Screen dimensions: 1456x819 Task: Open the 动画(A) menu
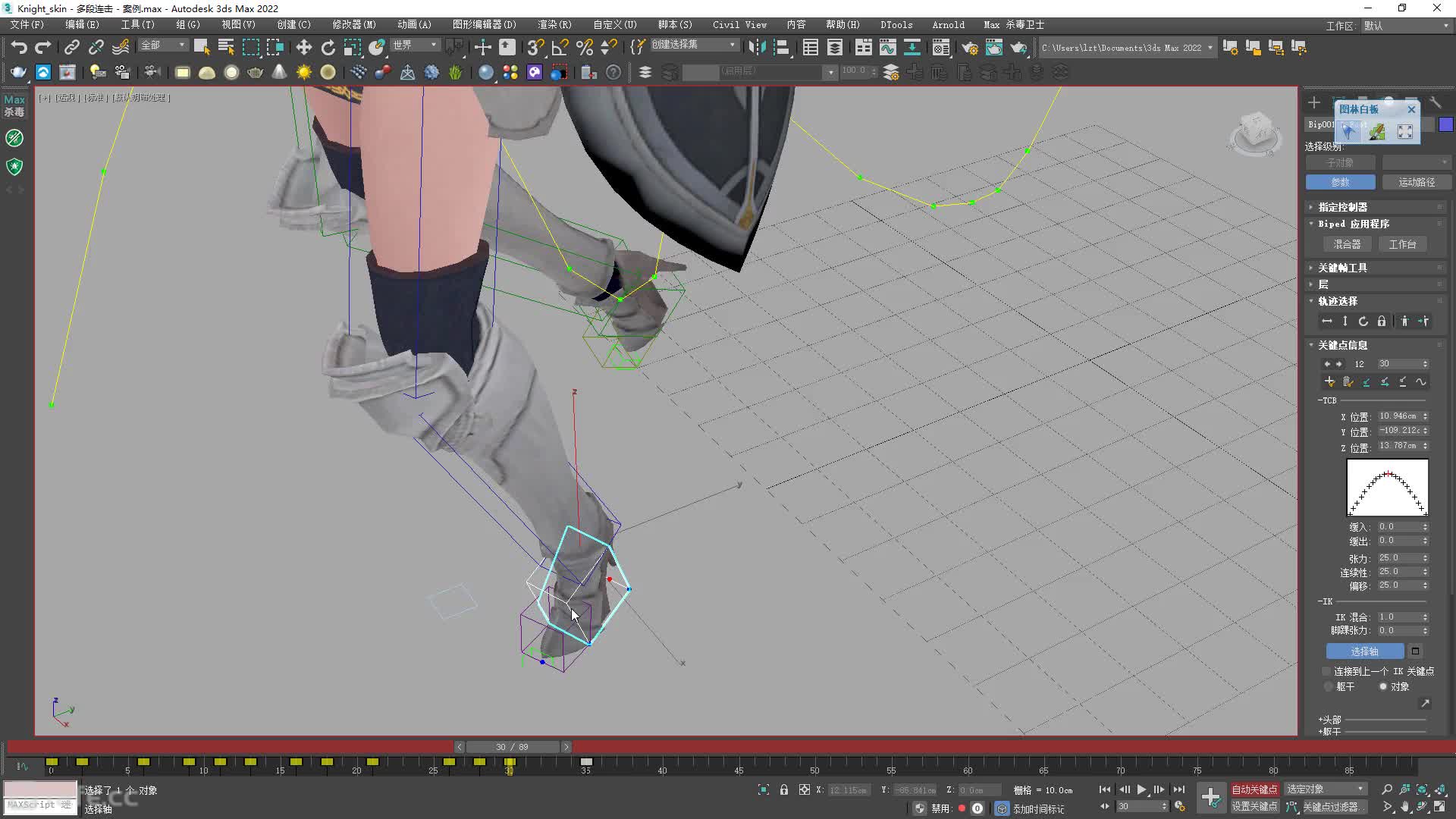[x=414, y=25]
